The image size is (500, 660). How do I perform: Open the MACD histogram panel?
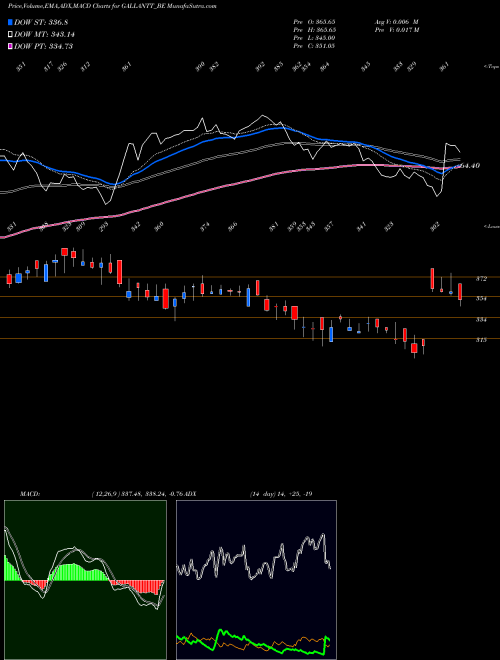pyautogui.click(x=85, y=580)
